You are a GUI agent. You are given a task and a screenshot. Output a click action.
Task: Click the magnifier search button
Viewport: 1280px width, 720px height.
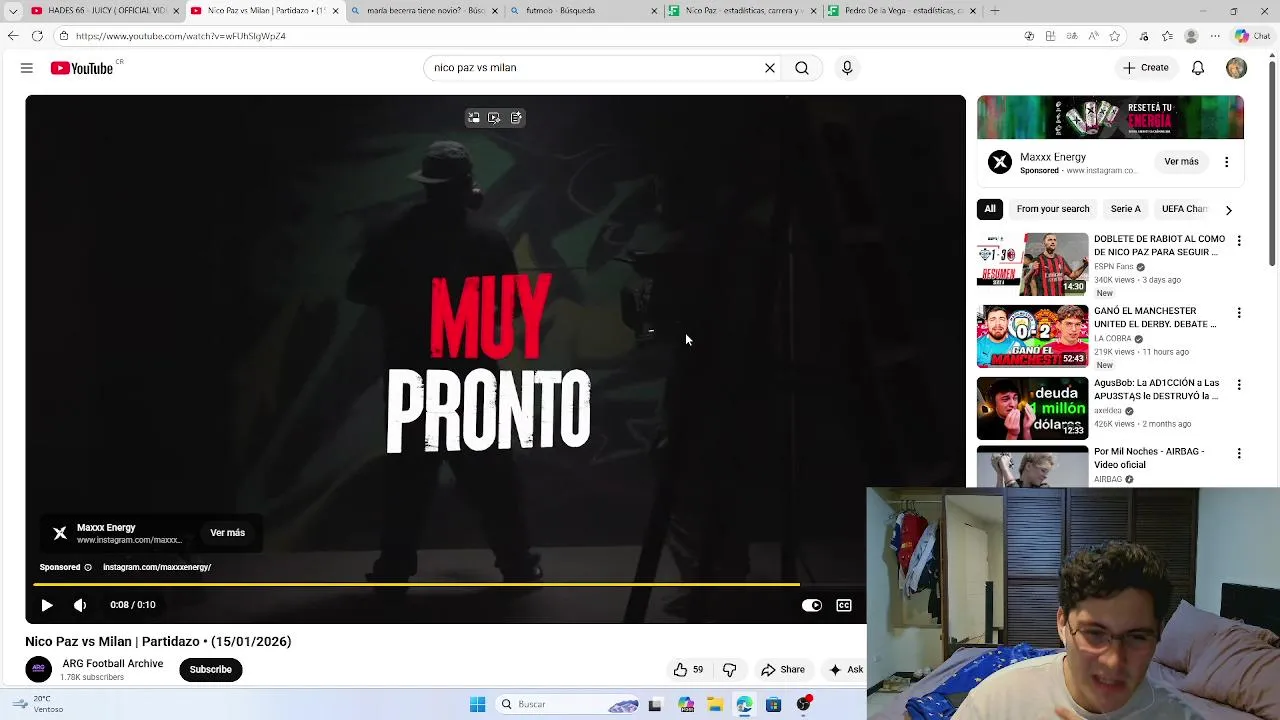(x=802, y=68)
